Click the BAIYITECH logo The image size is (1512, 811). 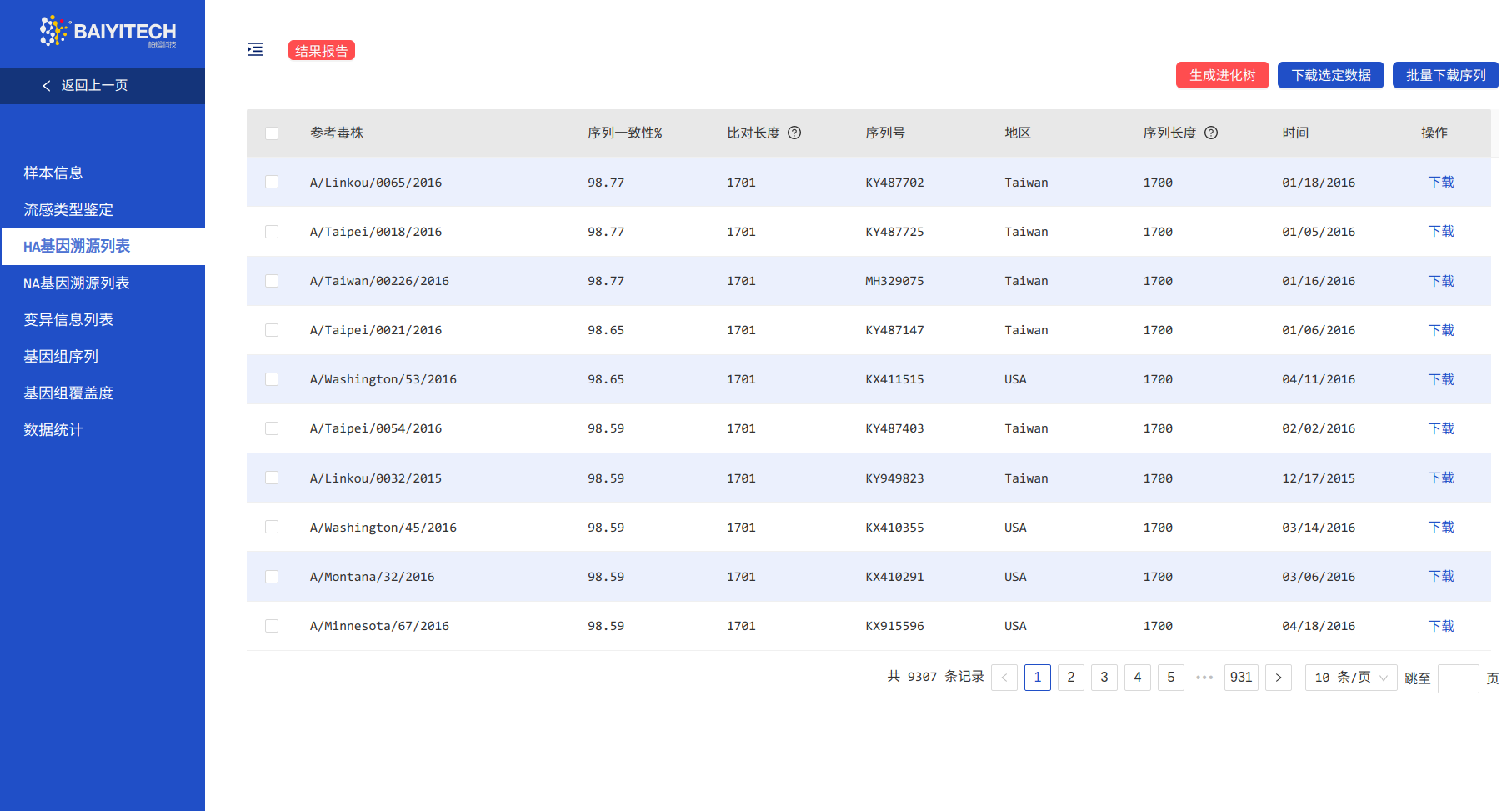[108, 32]
